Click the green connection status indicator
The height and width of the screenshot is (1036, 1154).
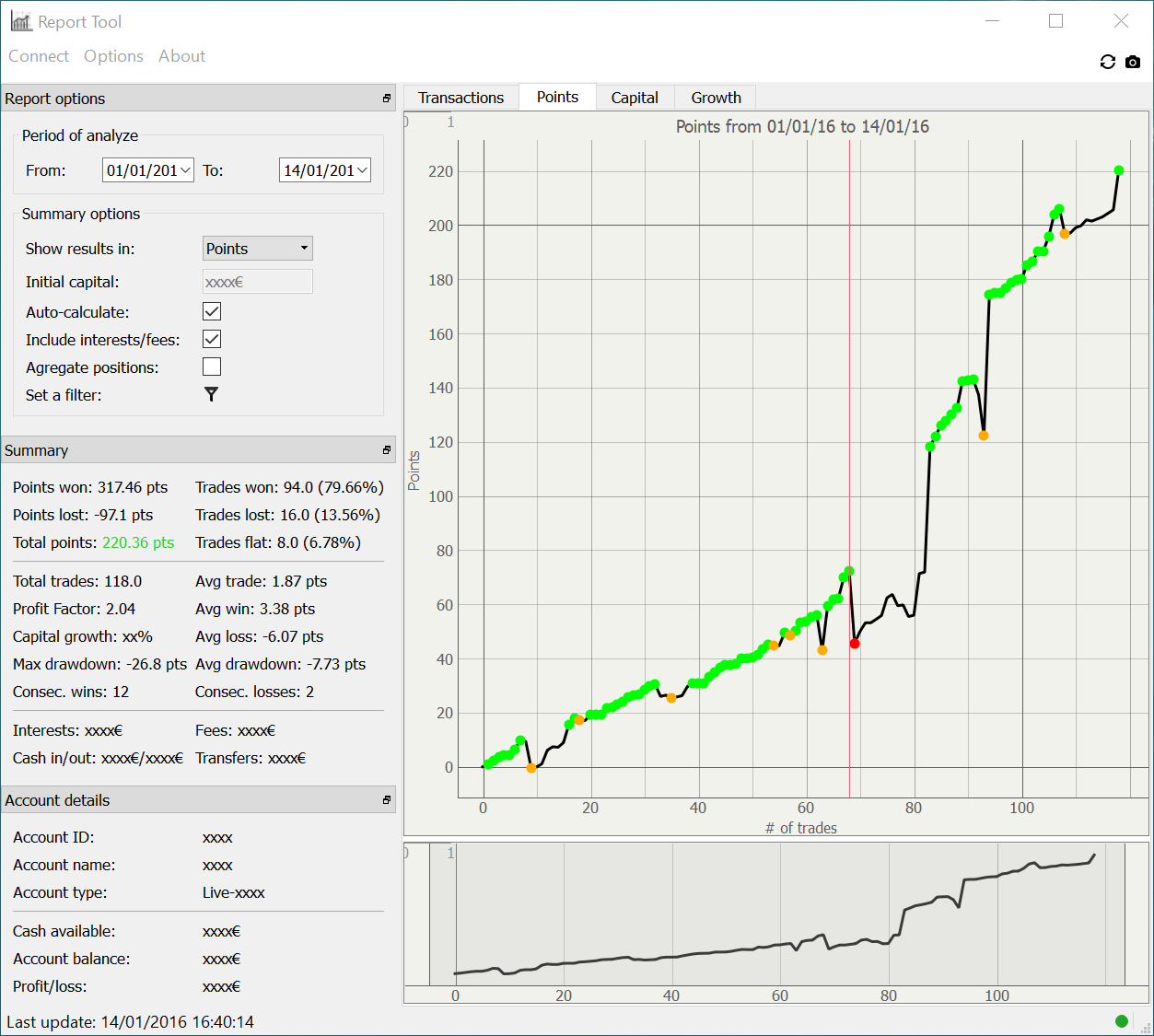point(1121,1020)
